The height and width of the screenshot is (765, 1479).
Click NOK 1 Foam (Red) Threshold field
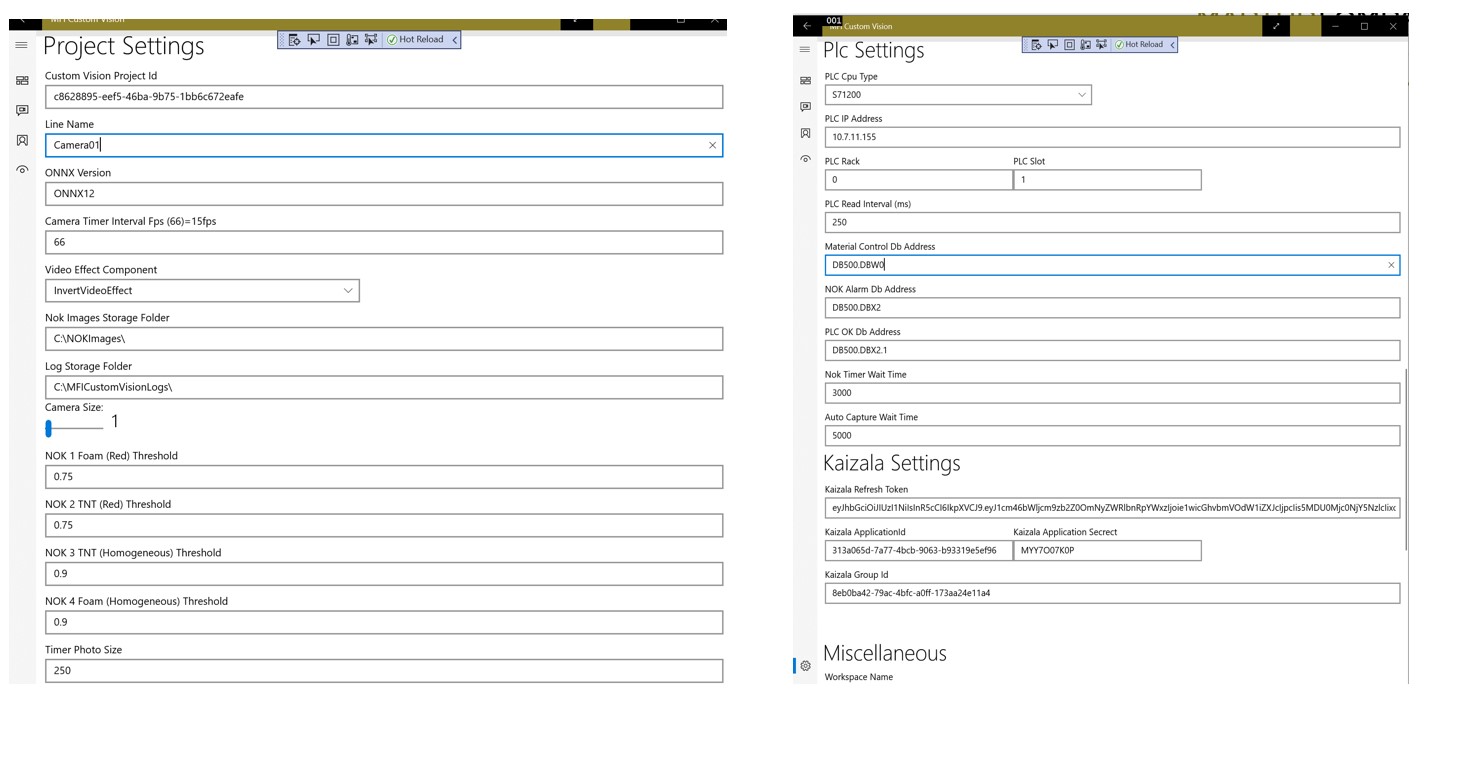pyautogui.click(x=384, y=477)
